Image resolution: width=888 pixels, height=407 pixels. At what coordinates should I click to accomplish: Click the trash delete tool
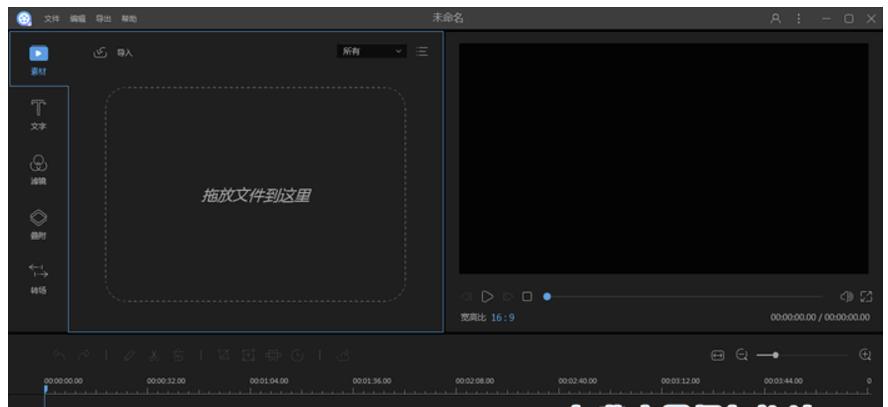[178, 355]
